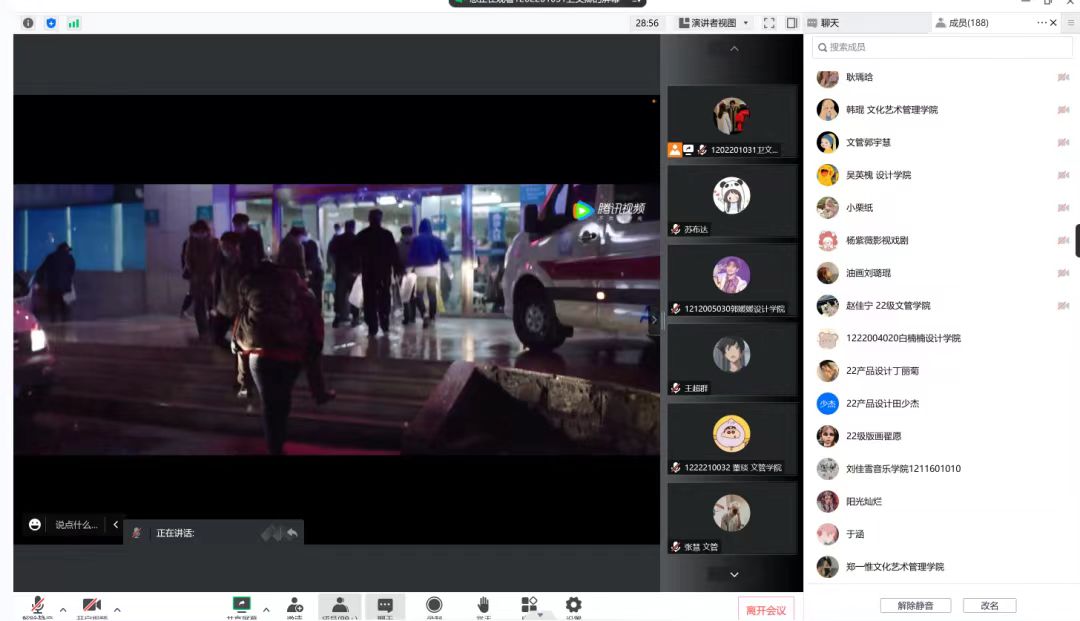Select member 1222004020白楠楠设计学院
Screen dimensions: 1080x621
[x=942, y=338]
